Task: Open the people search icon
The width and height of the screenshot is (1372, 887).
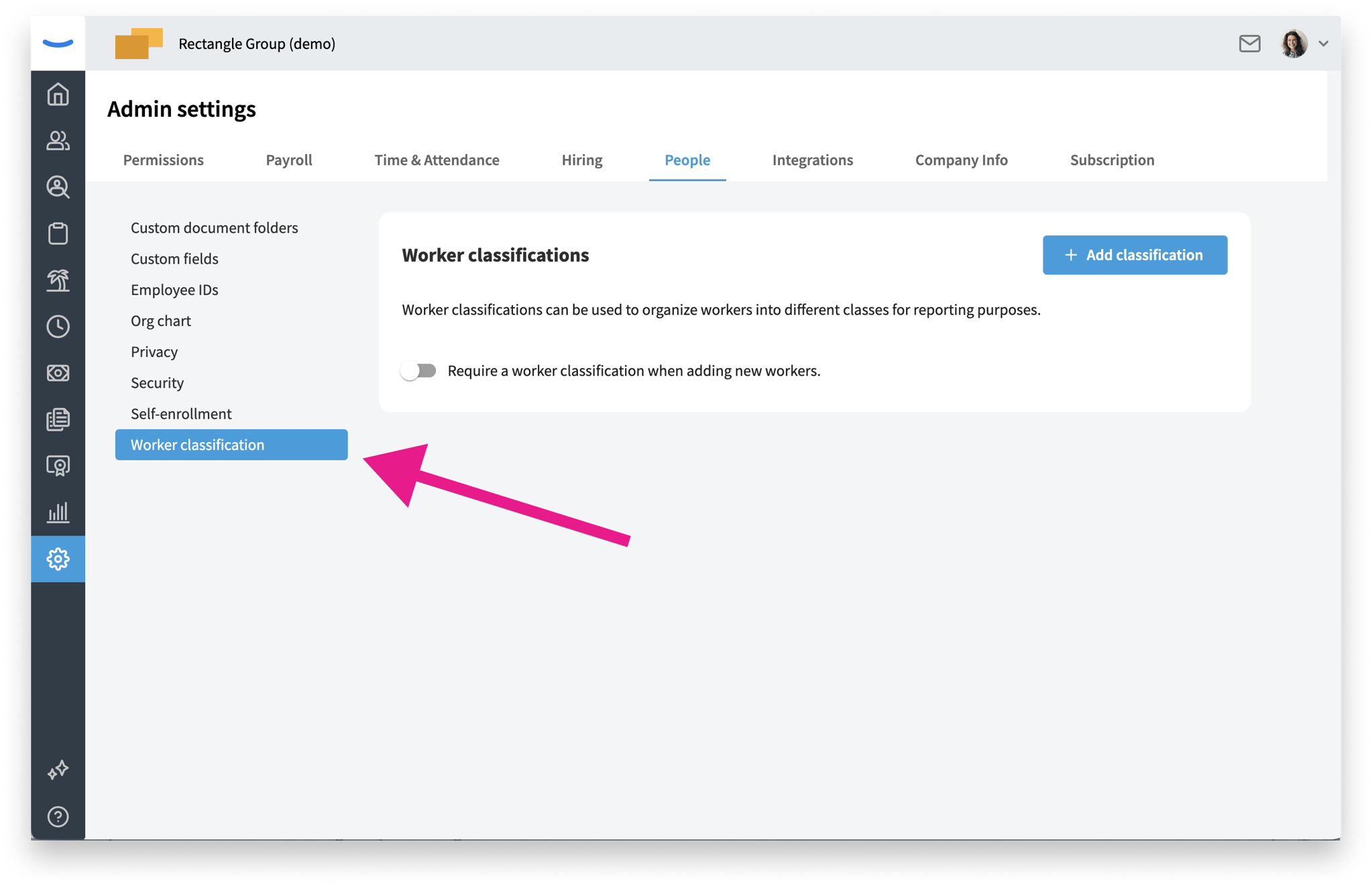Action: click(x=58, y=188)
